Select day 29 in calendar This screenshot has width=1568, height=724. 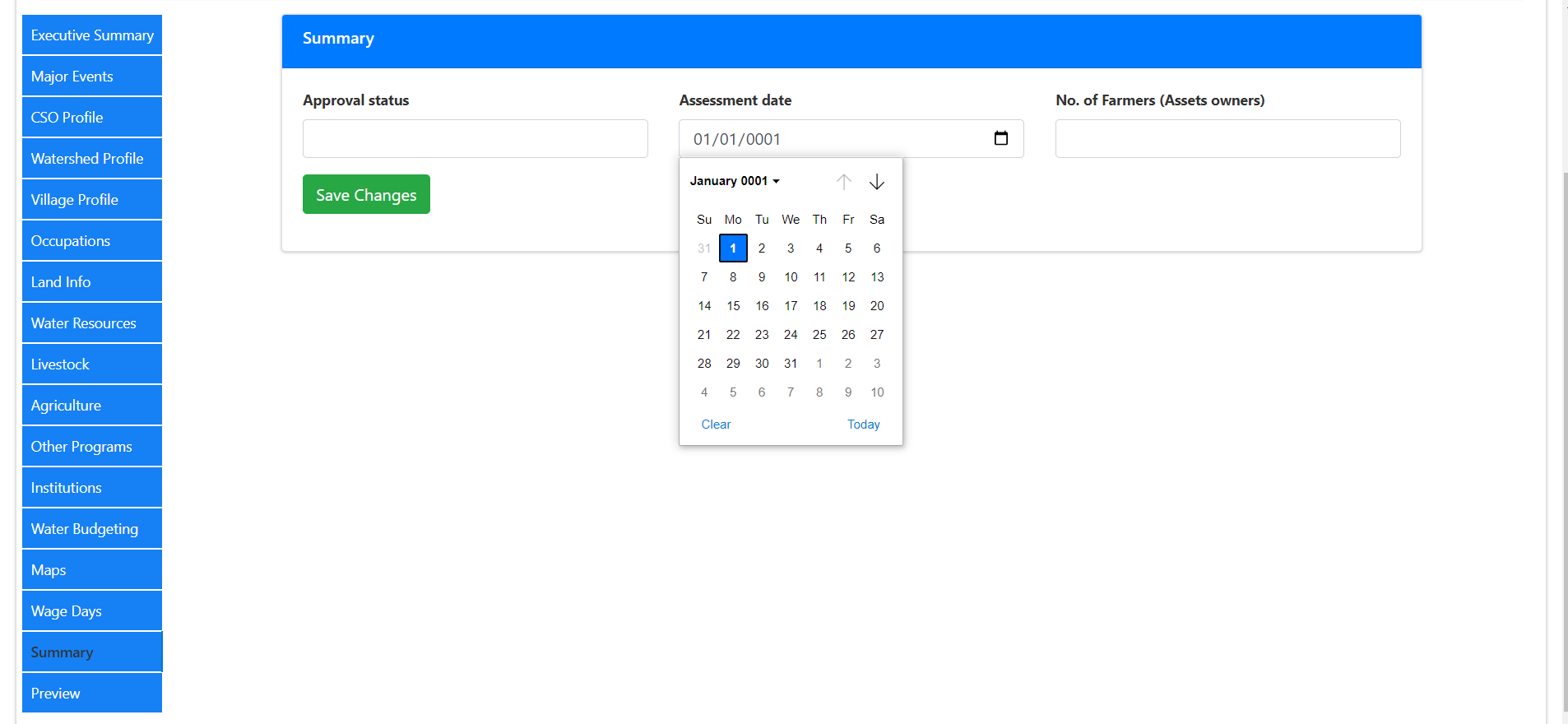733,363
